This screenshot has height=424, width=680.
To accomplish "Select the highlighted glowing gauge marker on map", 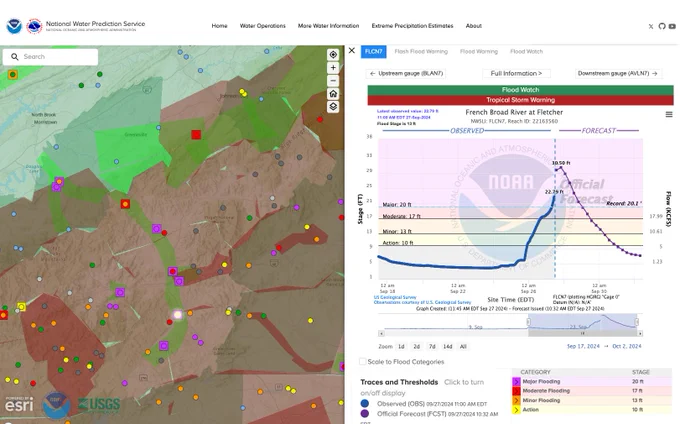I will coord(178,314).
